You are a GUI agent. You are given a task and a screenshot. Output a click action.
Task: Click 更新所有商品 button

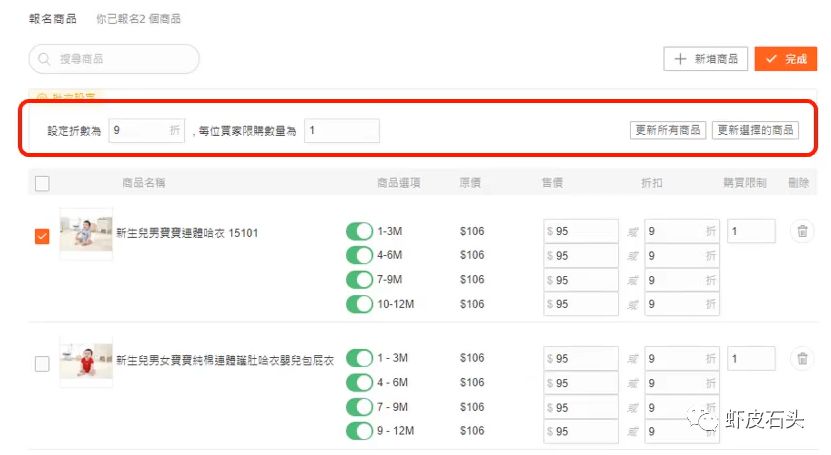pos(668,130)
